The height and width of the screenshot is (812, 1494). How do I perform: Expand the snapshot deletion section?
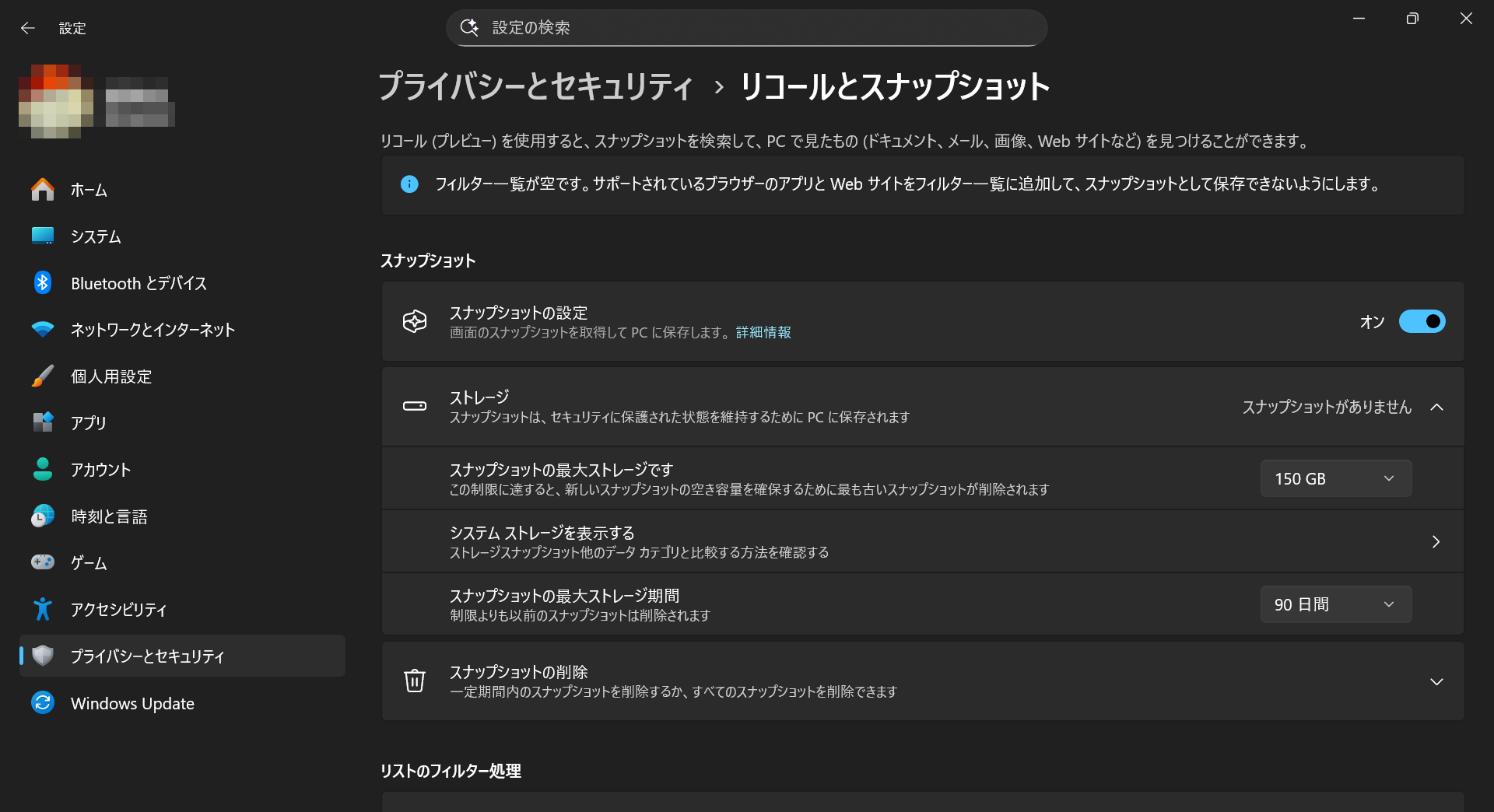coord(1436,681)
